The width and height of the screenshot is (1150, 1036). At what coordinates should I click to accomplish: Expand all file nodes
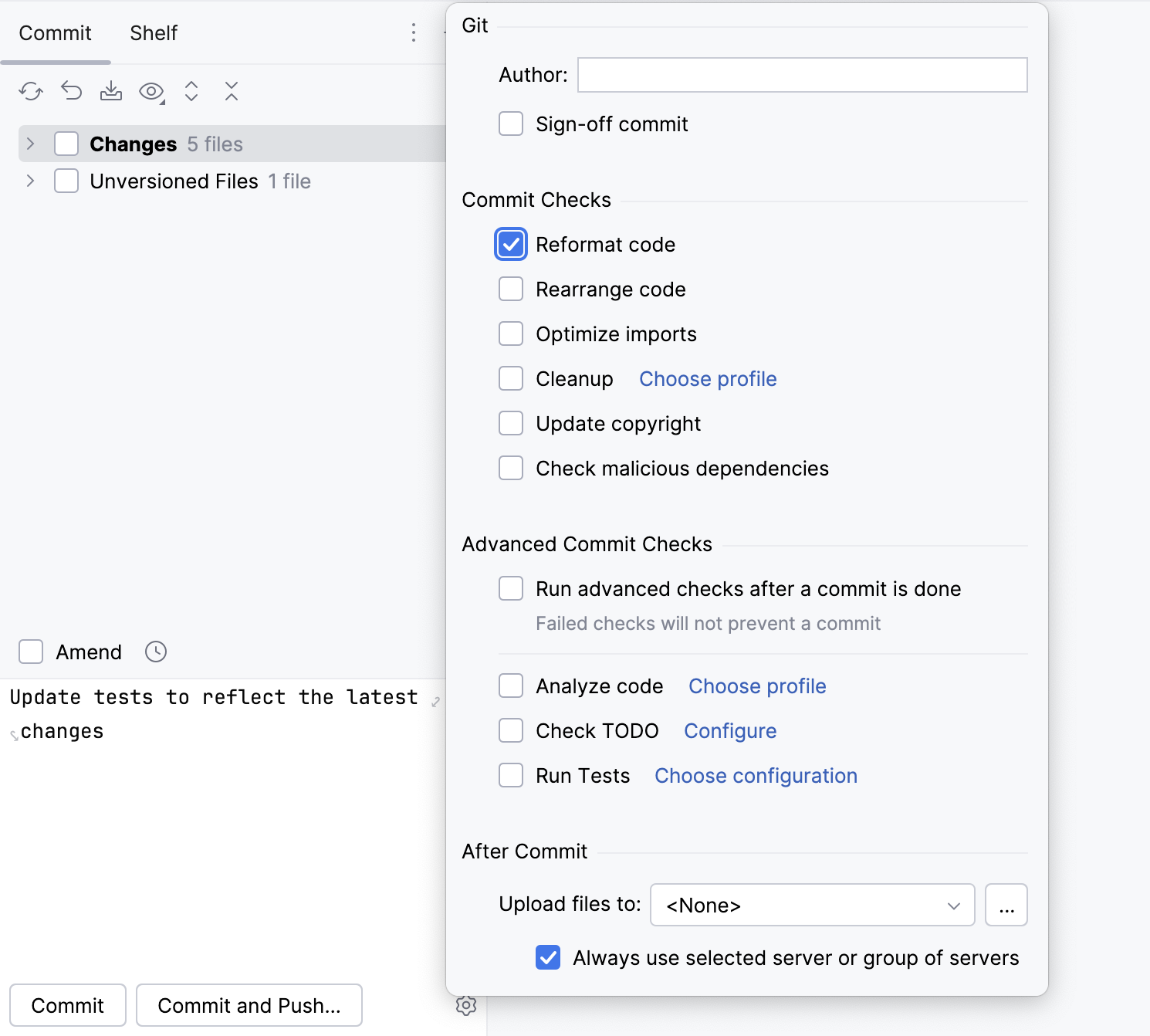click(x=191, y=91)
